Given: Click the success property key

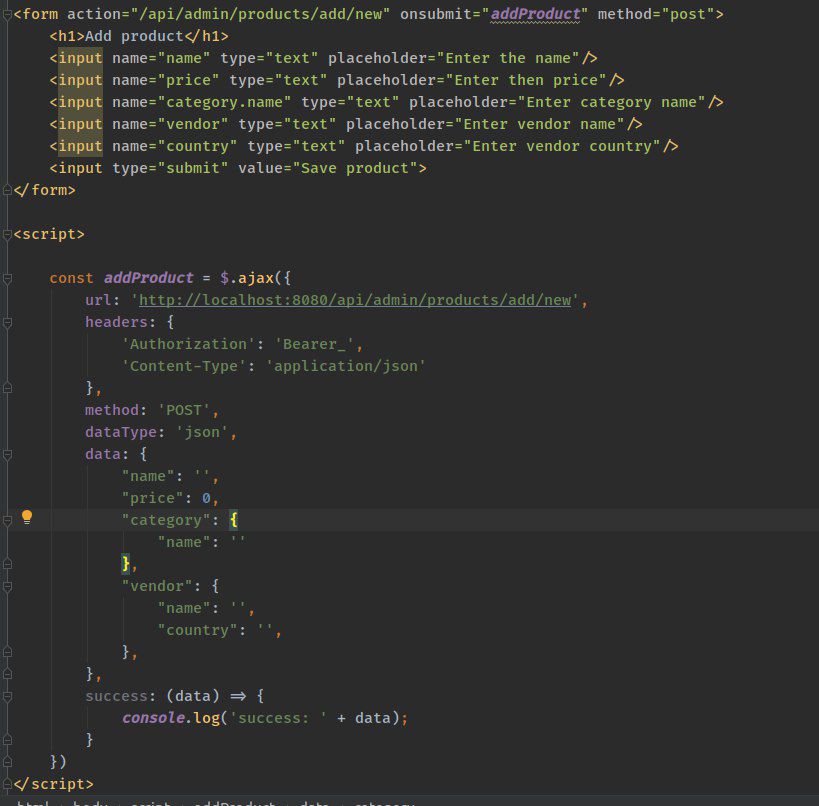Looking at the screenshot, I should [x=117, y=696].
